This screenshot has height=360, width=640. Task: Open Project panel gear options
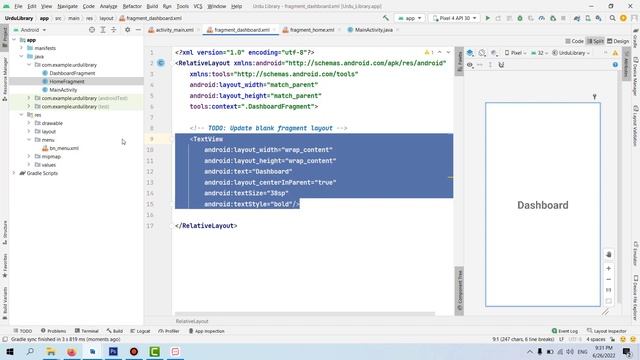(x=127, y=30)
